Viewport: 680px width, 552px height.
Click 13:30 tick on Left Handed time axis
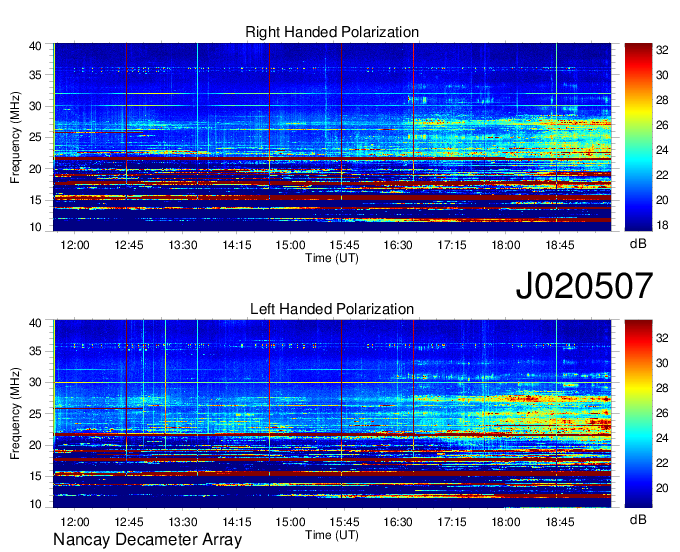(183, 522)
